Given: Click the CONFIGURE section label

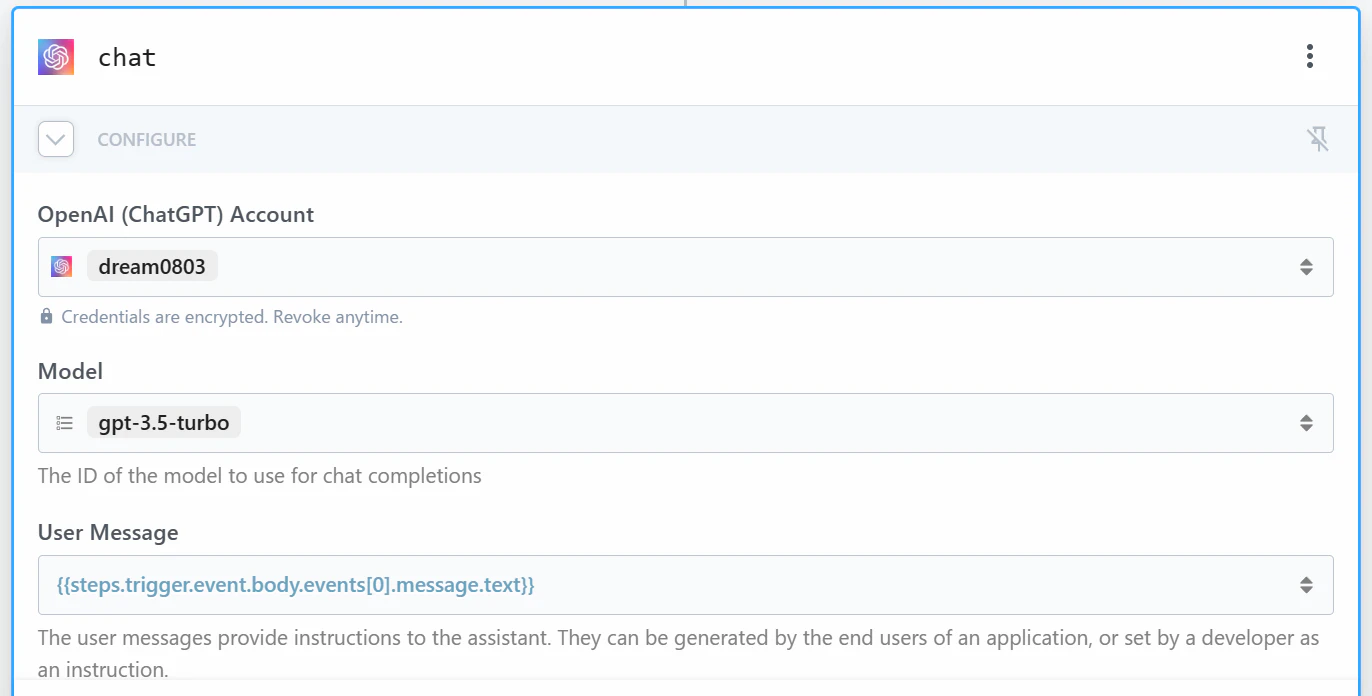Looking at the screenshot, I should click(147, 140).
